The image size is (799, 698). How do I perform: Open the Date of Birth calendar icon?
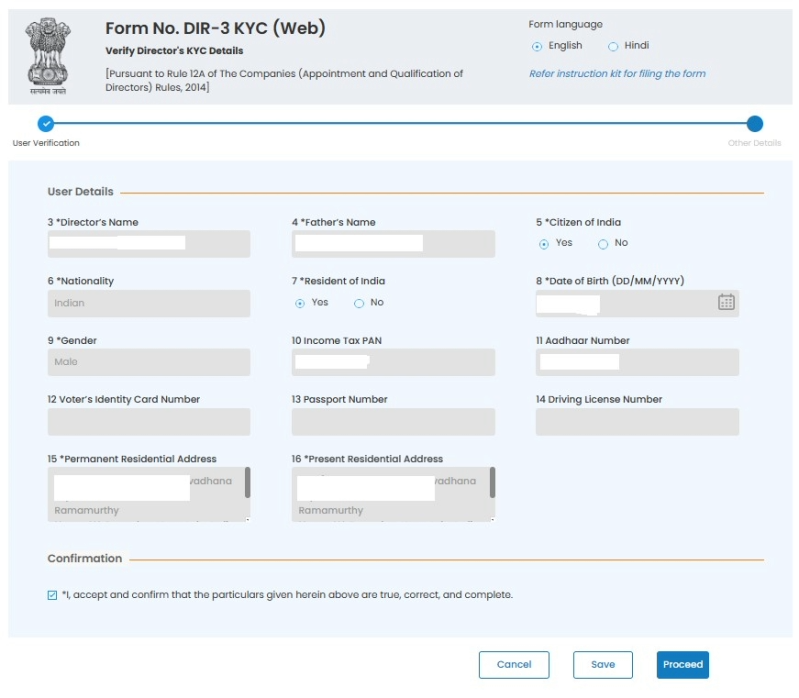point(726,302)
